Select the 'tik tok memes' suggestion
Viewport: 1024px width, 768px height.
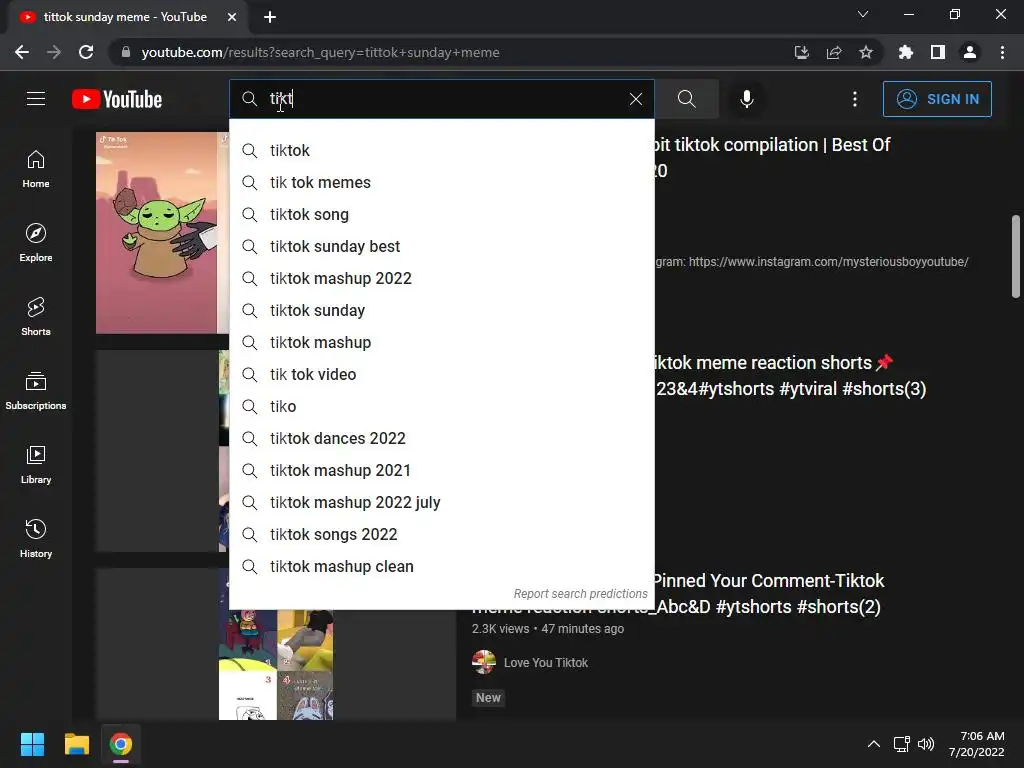click(441, 182)
